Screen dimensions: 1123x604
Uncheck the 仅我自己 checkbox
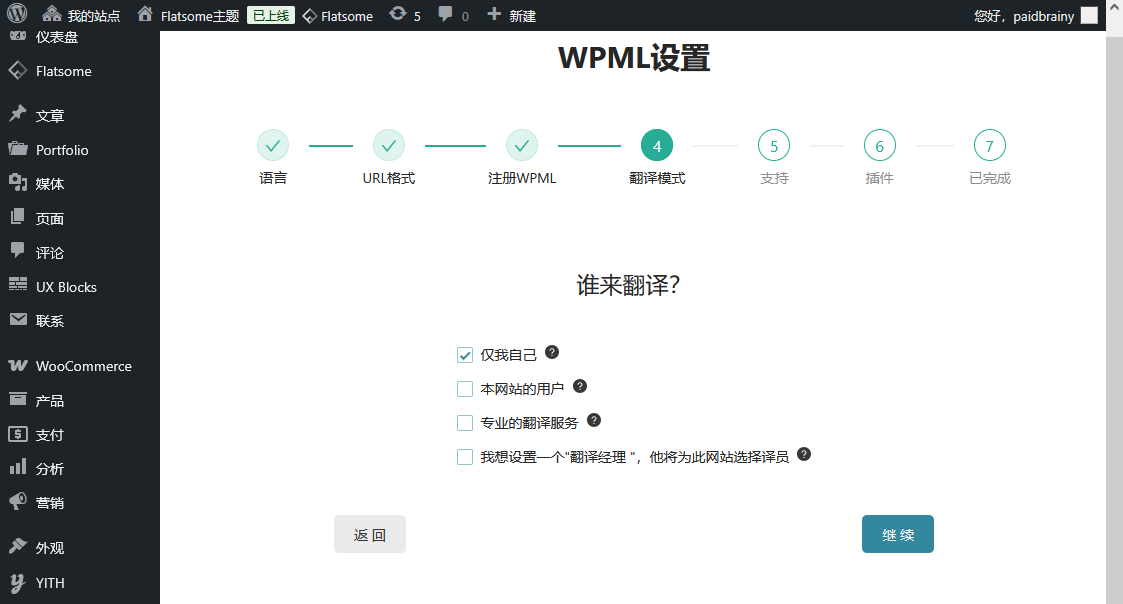[x=465, y=355]
